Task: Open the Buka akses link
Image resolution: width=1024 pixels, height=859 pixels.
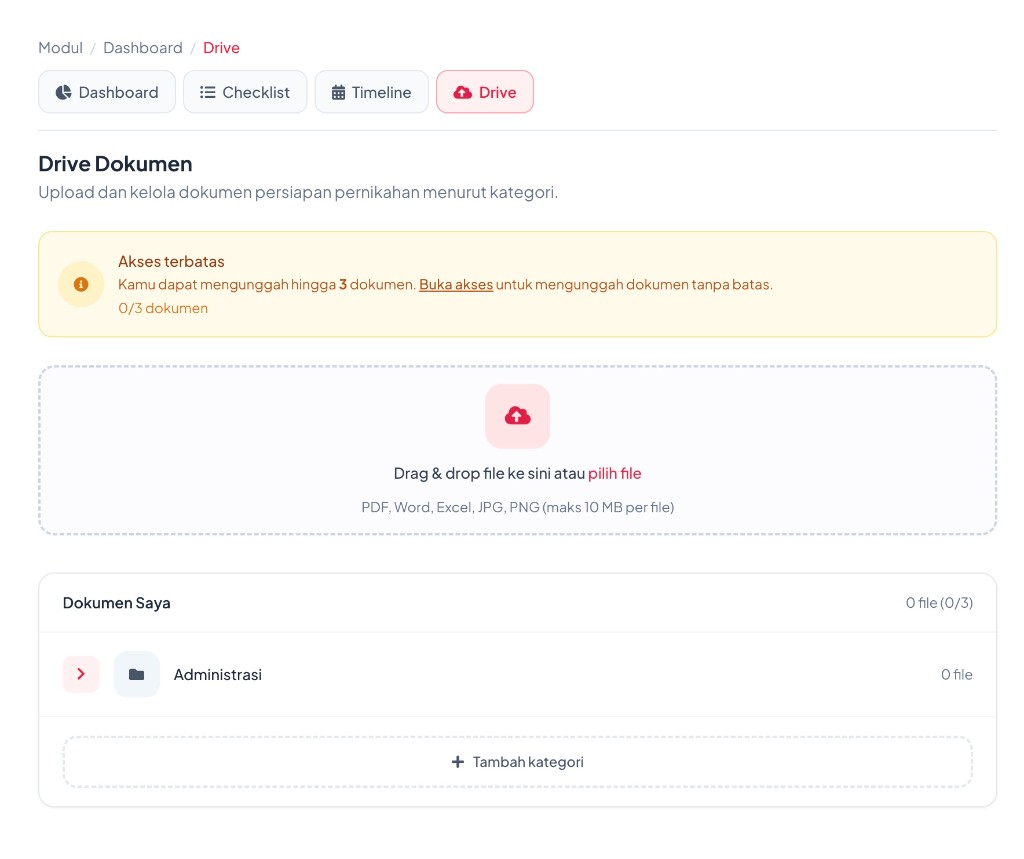Action: 456,285
